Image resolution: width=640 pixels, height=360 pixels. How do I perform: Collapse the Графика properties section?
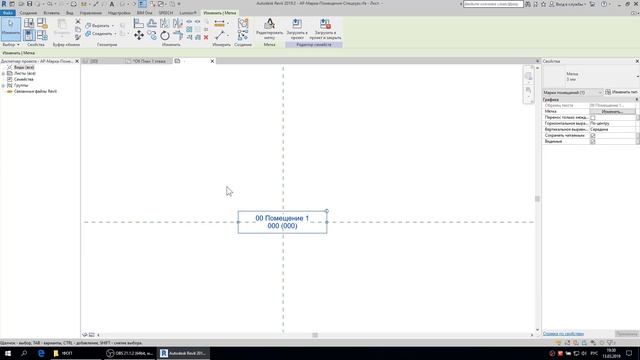click(636, 100)
